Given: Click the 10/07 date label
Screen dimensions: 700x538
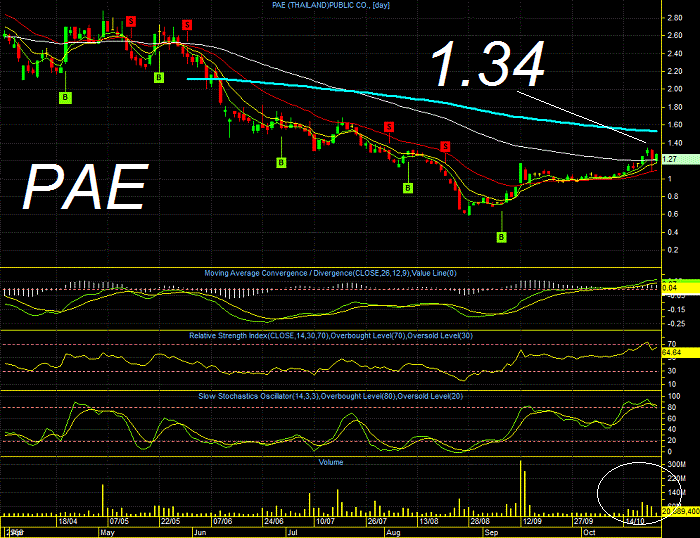Looking at the screenshot, I should click(325, 521).
